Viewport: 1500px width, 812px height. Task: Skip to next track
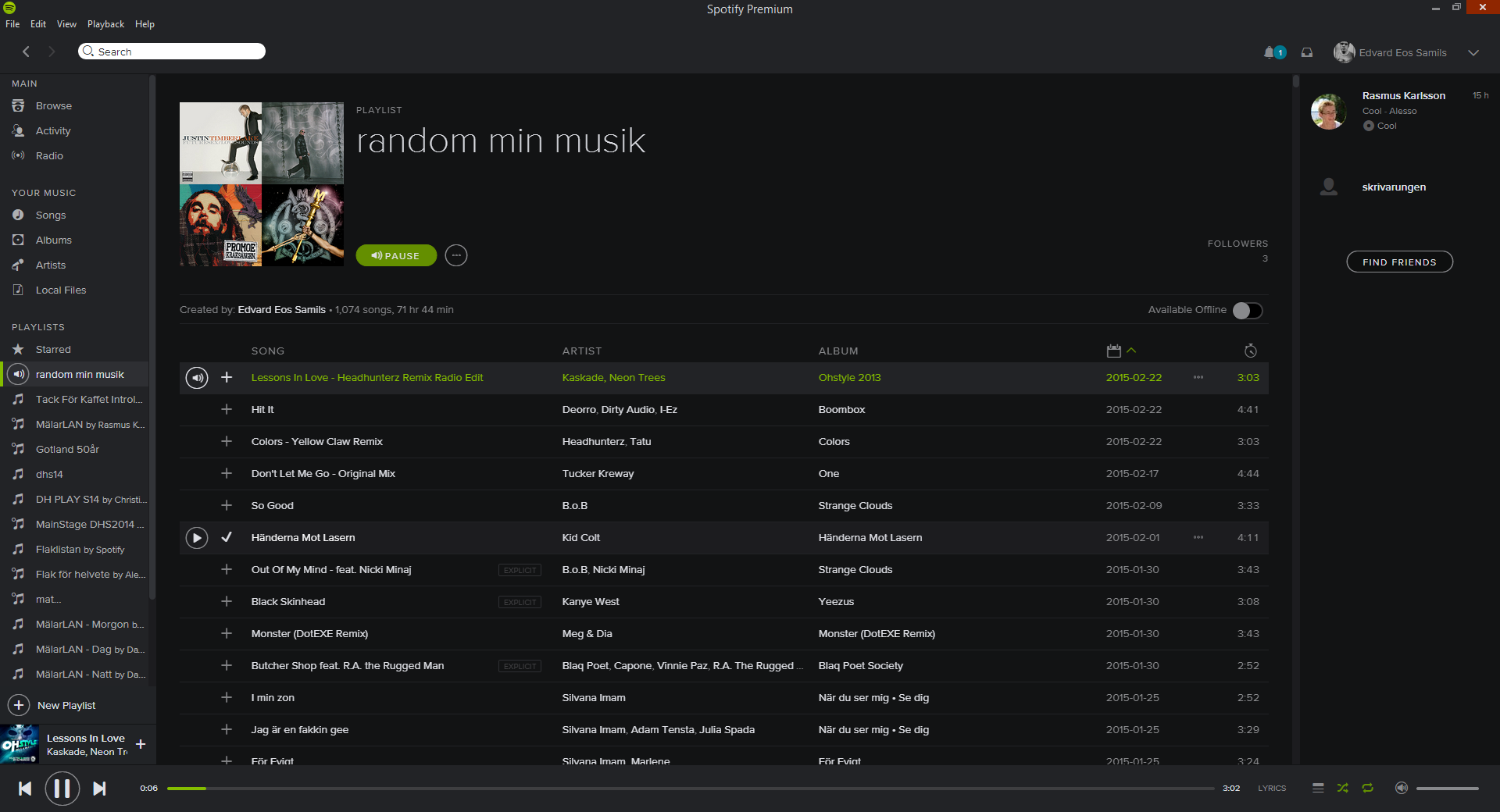pyautogui.click(x=99, y=789)
